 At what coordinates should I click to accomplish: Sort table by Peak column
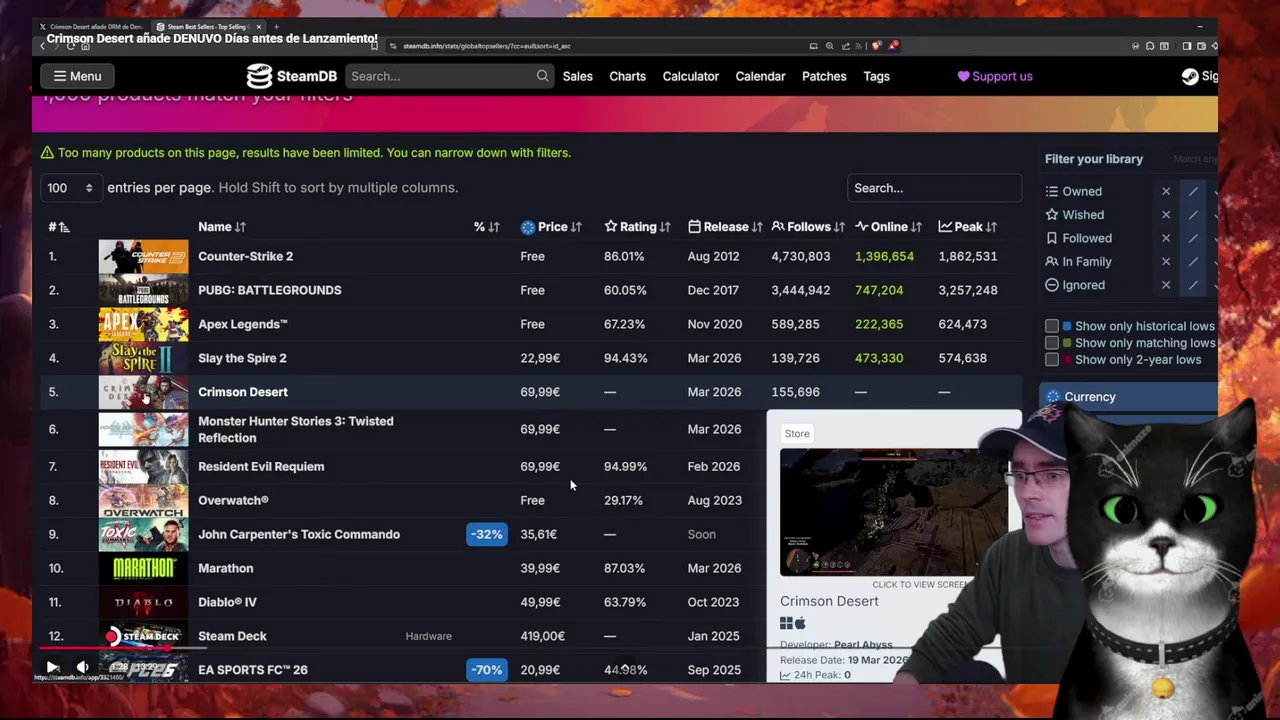pyautogui.click(x=968, y=227)
